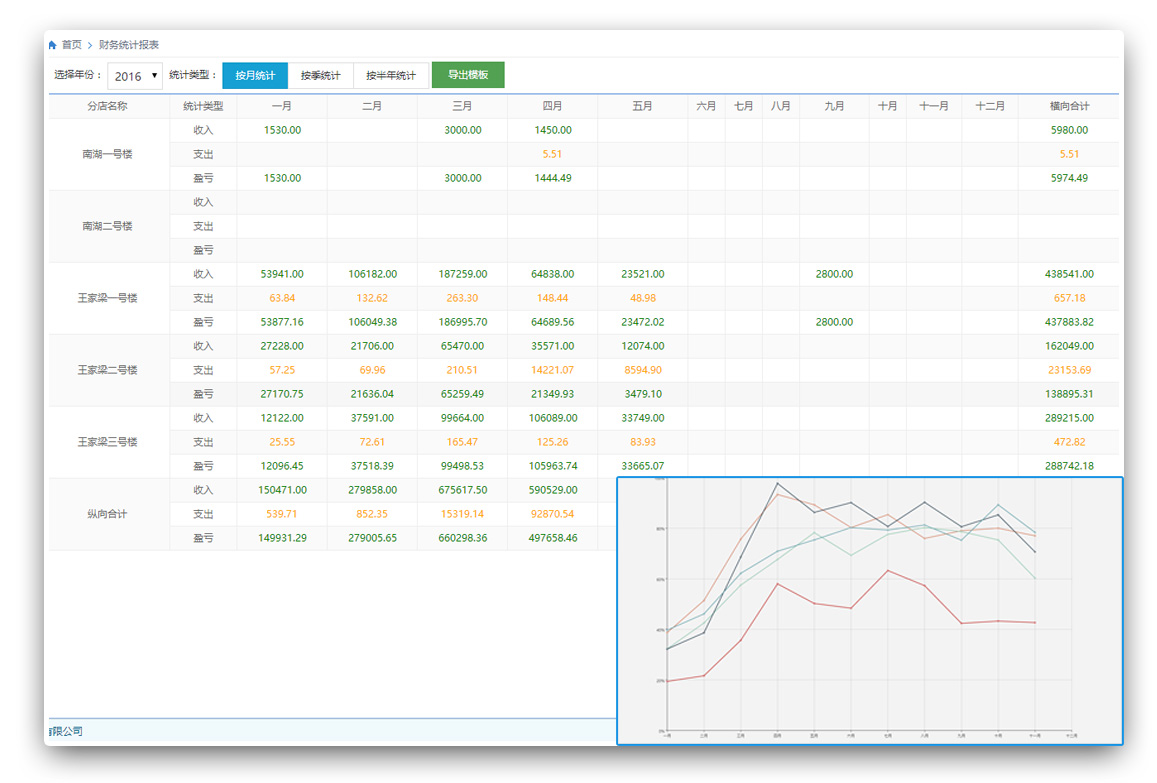Choose the 按半年统计 statistics tab

pyautogui.click(x=391, y=76)
